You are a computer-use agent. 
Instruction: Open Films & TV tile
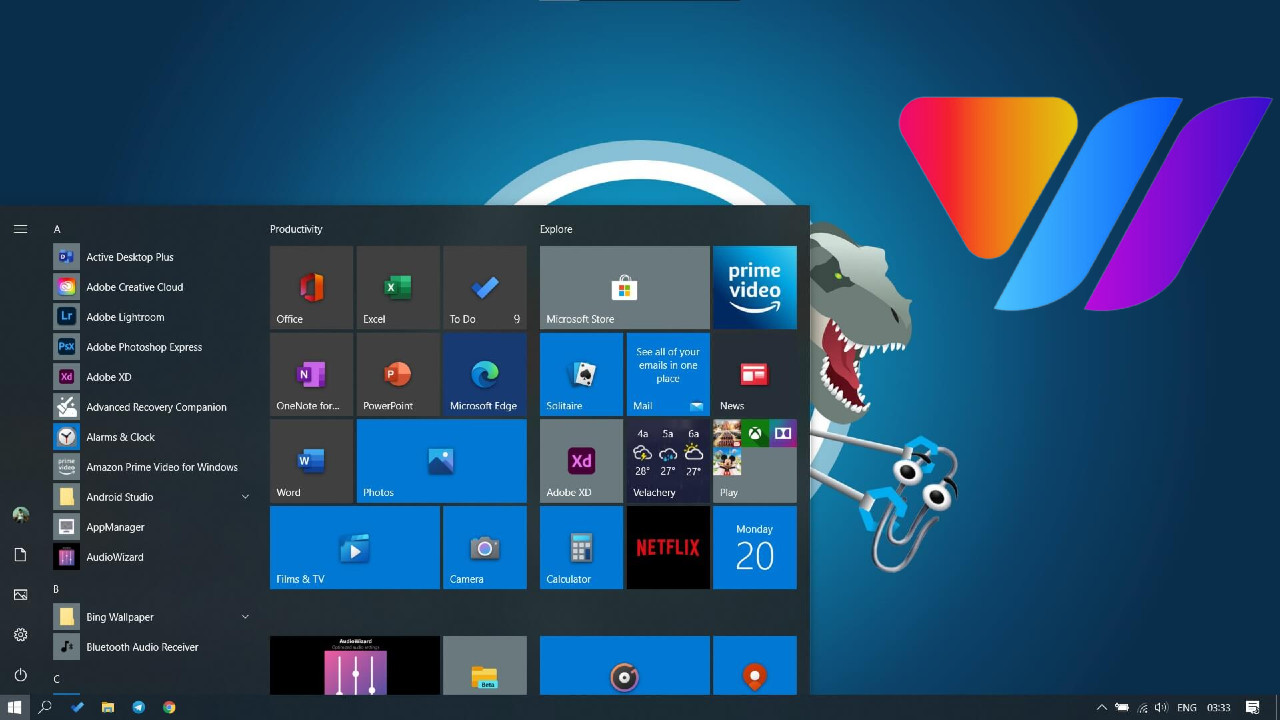(355, 548)
